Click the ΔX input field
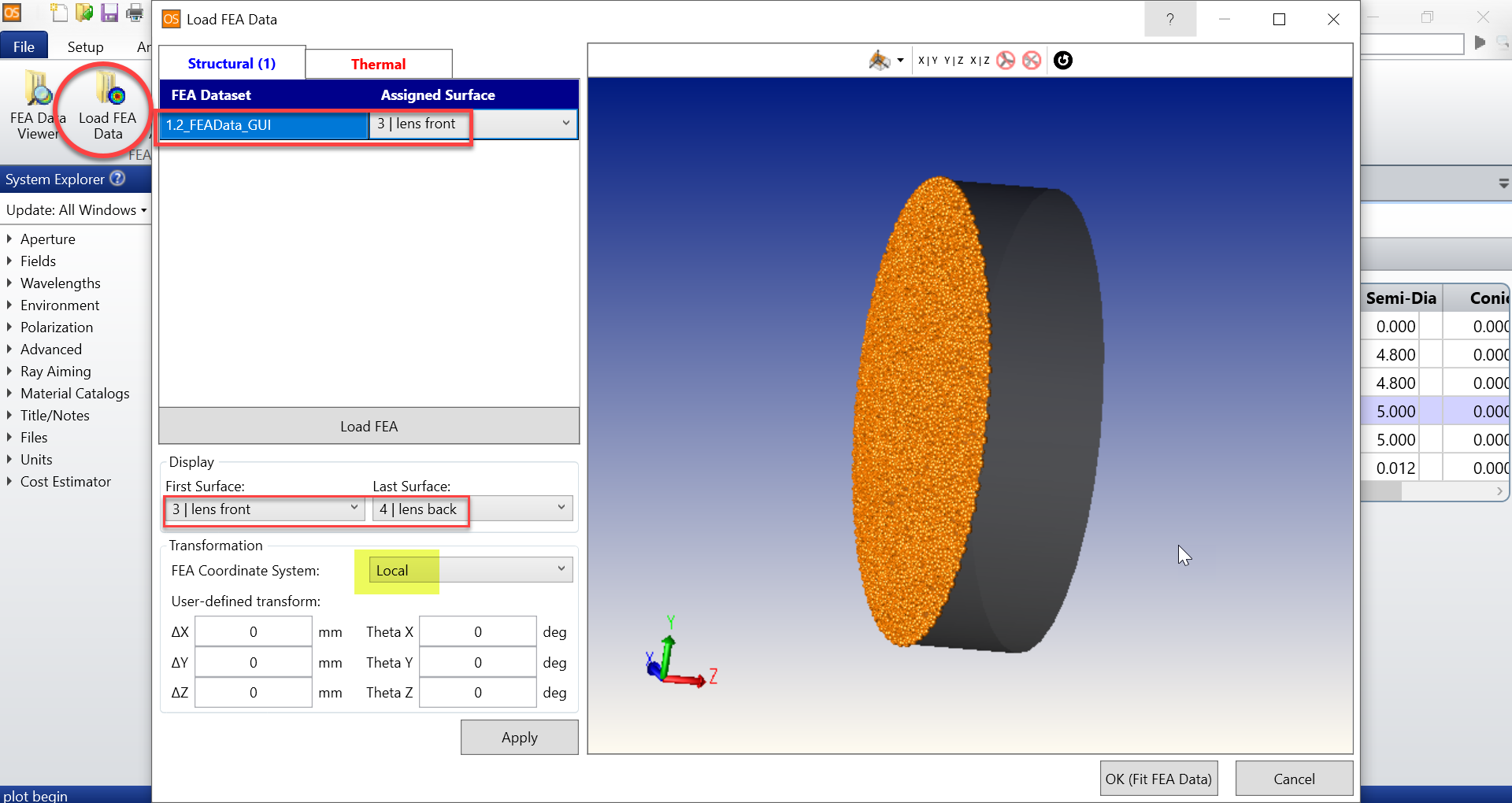1512x803 pixels. [254, 631]
